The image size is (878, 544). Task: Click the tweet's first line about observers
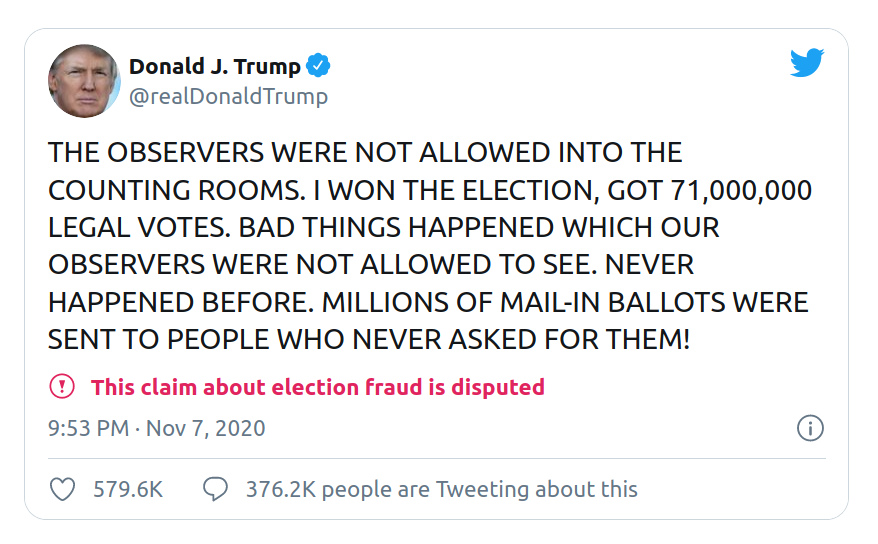click(x=365, y=153)
